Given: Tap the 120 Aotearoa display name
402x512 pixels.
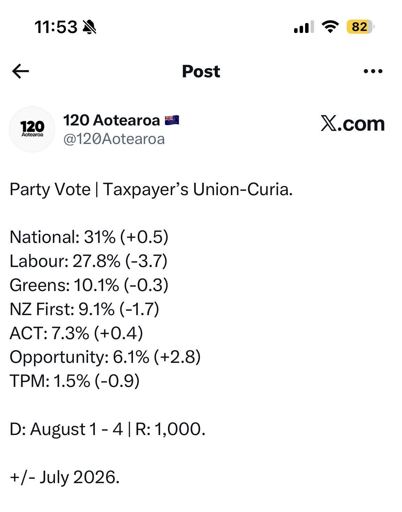Looking at the screenshot, I should (111, 120).
